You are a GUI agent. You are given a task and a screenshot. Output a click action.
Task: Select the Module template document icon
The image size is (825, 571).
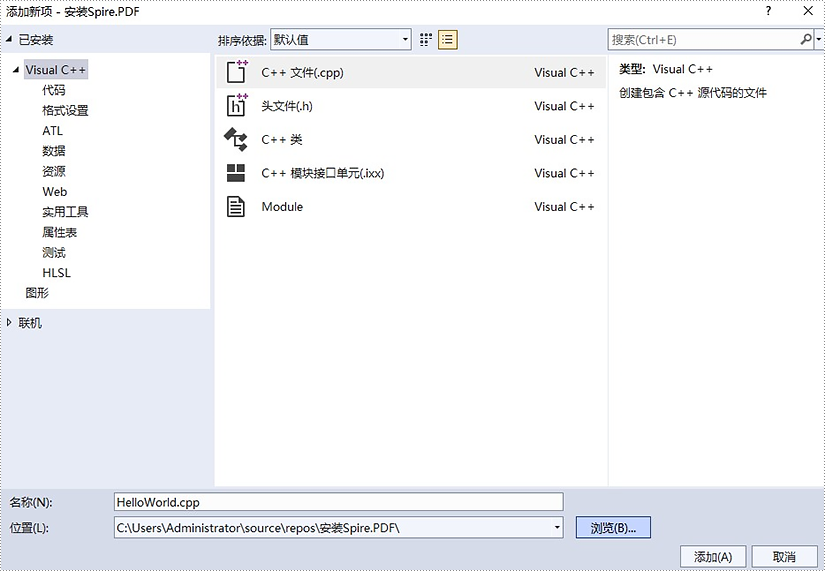[236, 207]
